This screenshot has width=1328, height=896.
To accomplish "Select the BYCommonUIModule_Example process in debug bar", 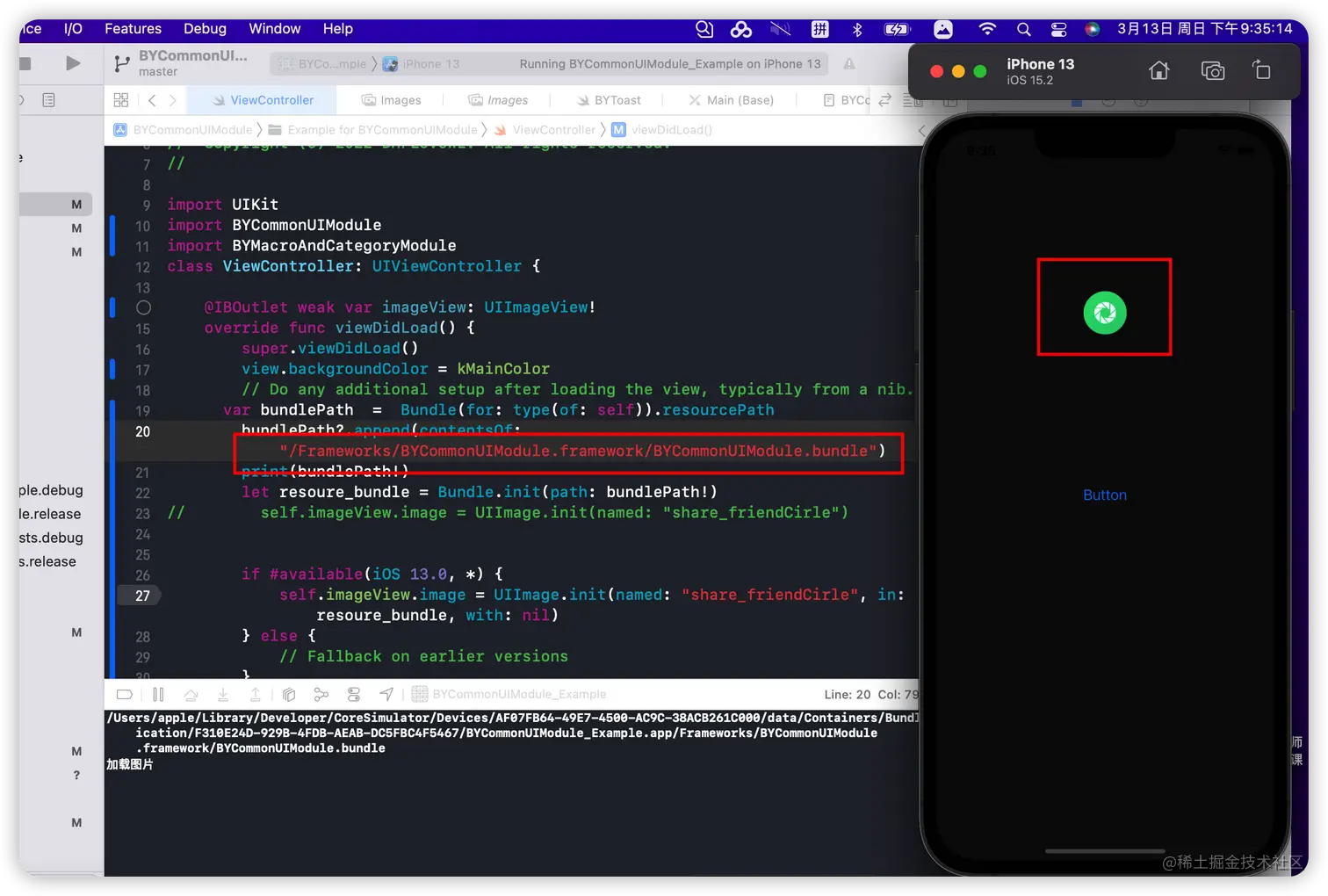I will coord(509,695).
